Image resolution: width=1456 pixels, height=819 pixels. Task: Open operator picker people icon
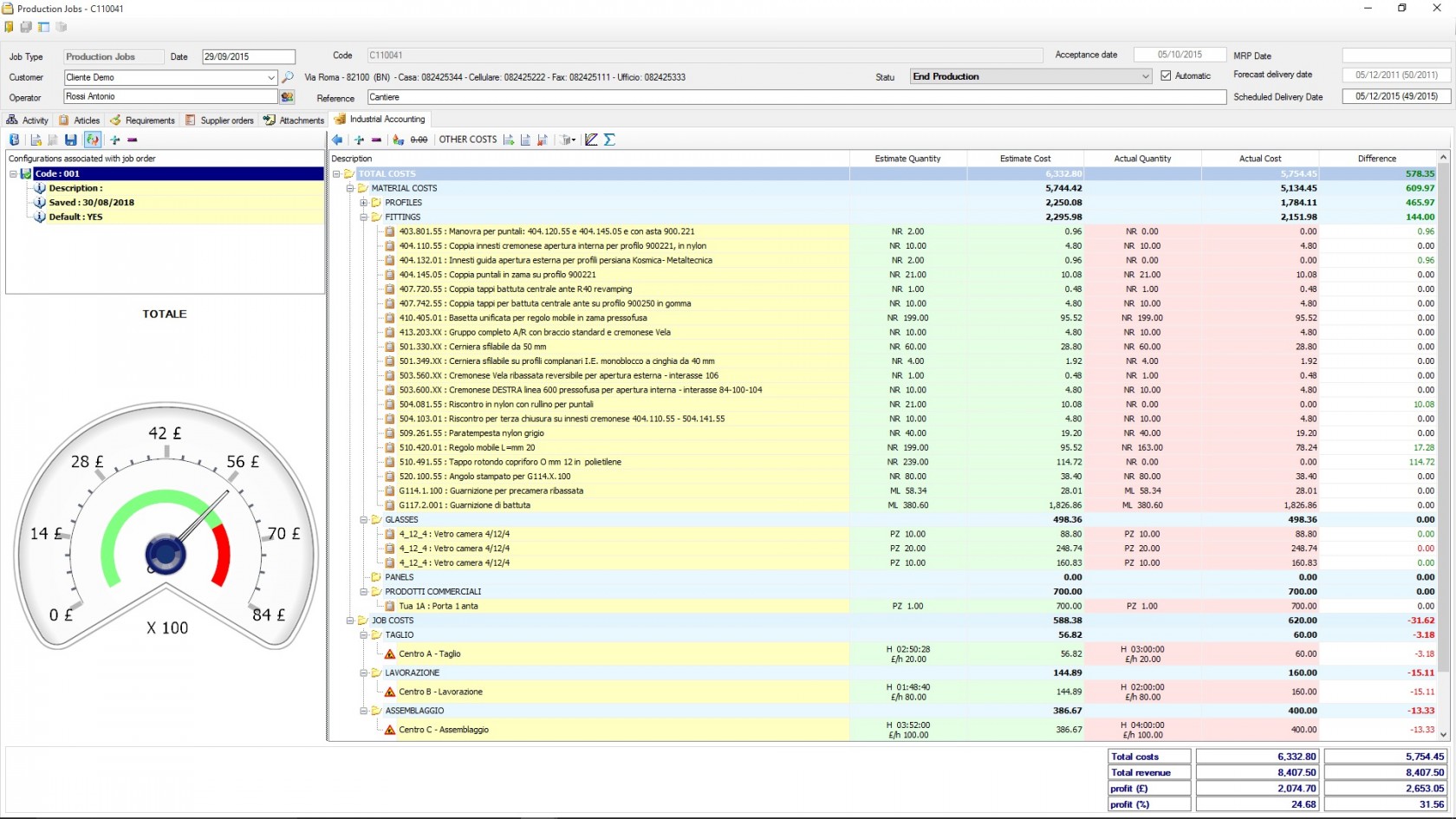[288, 97]
